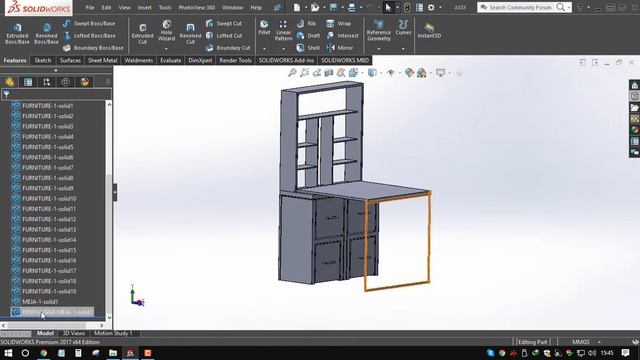Image resolution: width=640 pixels, height=360 pixels.
Task: Select the Revolved Boss/Base tool
Action: pyautogui.click(x=46, y=33)
